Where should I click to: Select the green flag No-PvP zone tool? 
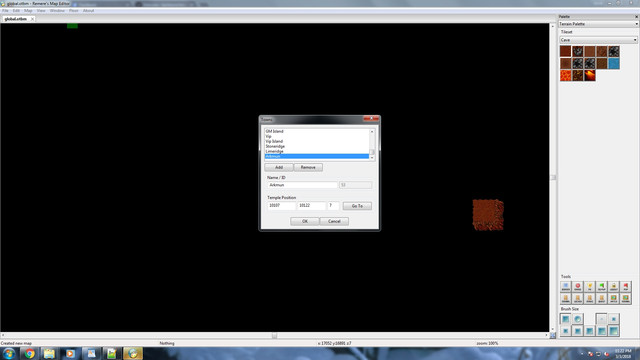pos(602,287)
